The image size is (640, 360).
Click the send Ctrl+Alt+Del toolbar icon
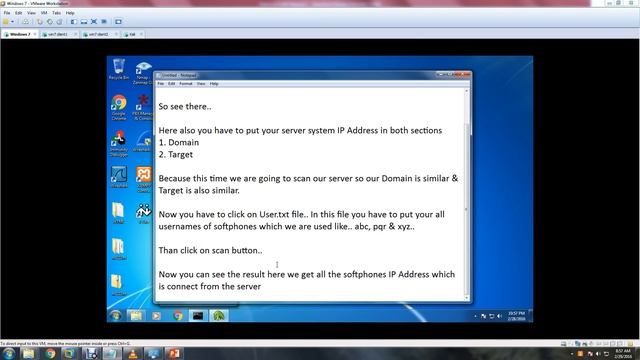tap(25, 22)
